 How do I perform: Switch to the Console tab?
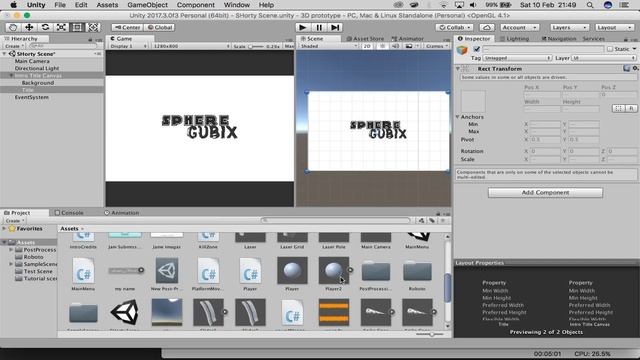[x=69, y=213]
